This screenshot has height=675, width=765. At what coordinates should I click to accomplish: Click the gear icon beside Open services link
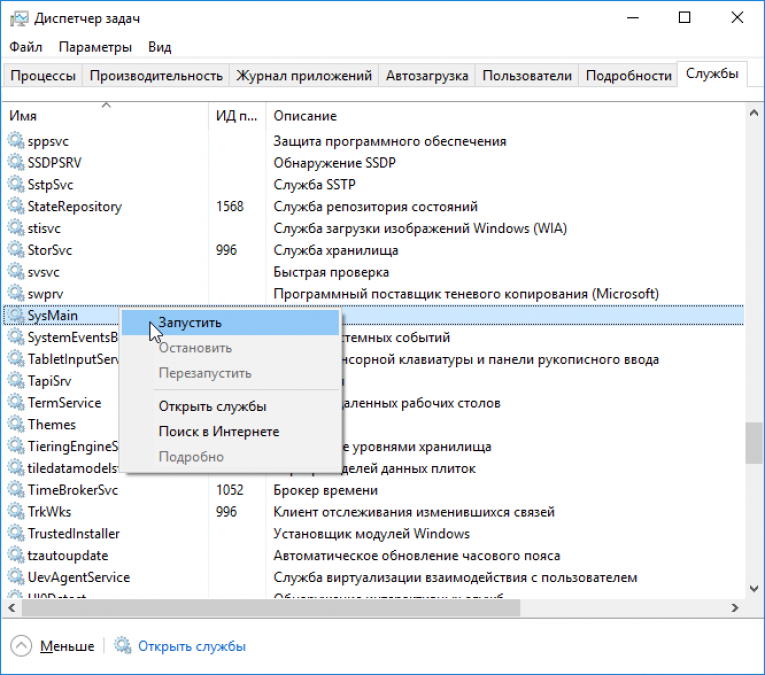(122, 646)
